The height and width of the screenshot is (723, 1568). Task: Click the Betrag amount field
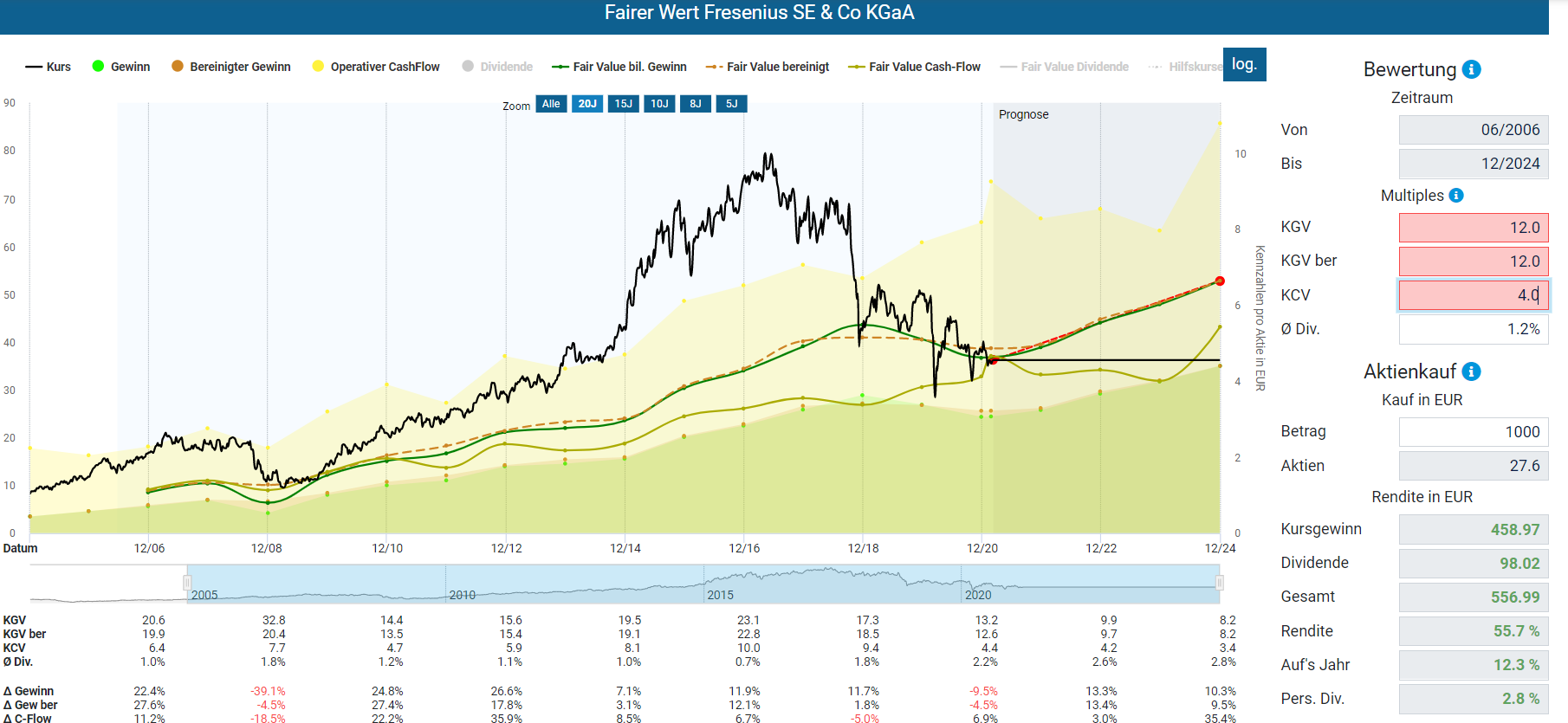(x=1474, y=431)
